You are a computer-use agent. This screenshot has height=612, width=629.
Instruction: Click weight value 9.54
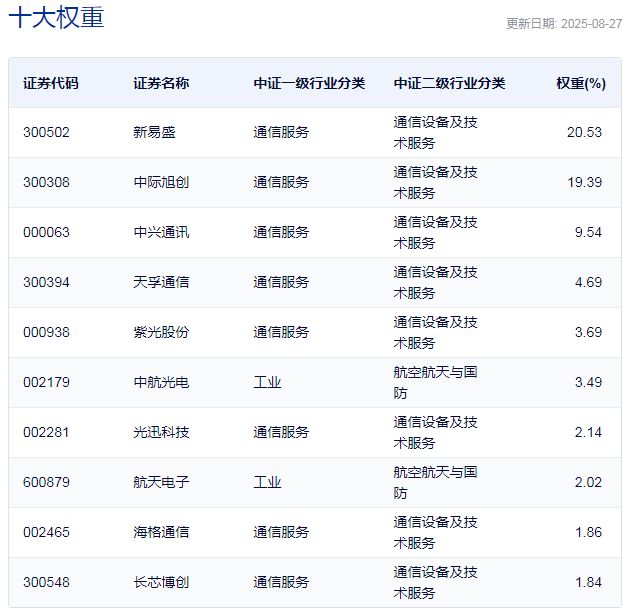point(588,232)
